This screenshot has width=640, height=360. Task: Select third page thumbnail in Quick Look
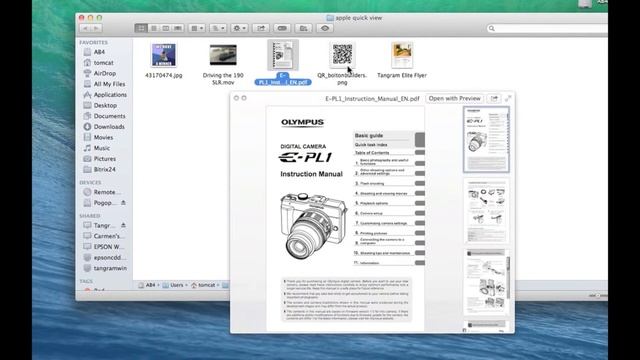(x=486, y=282)
